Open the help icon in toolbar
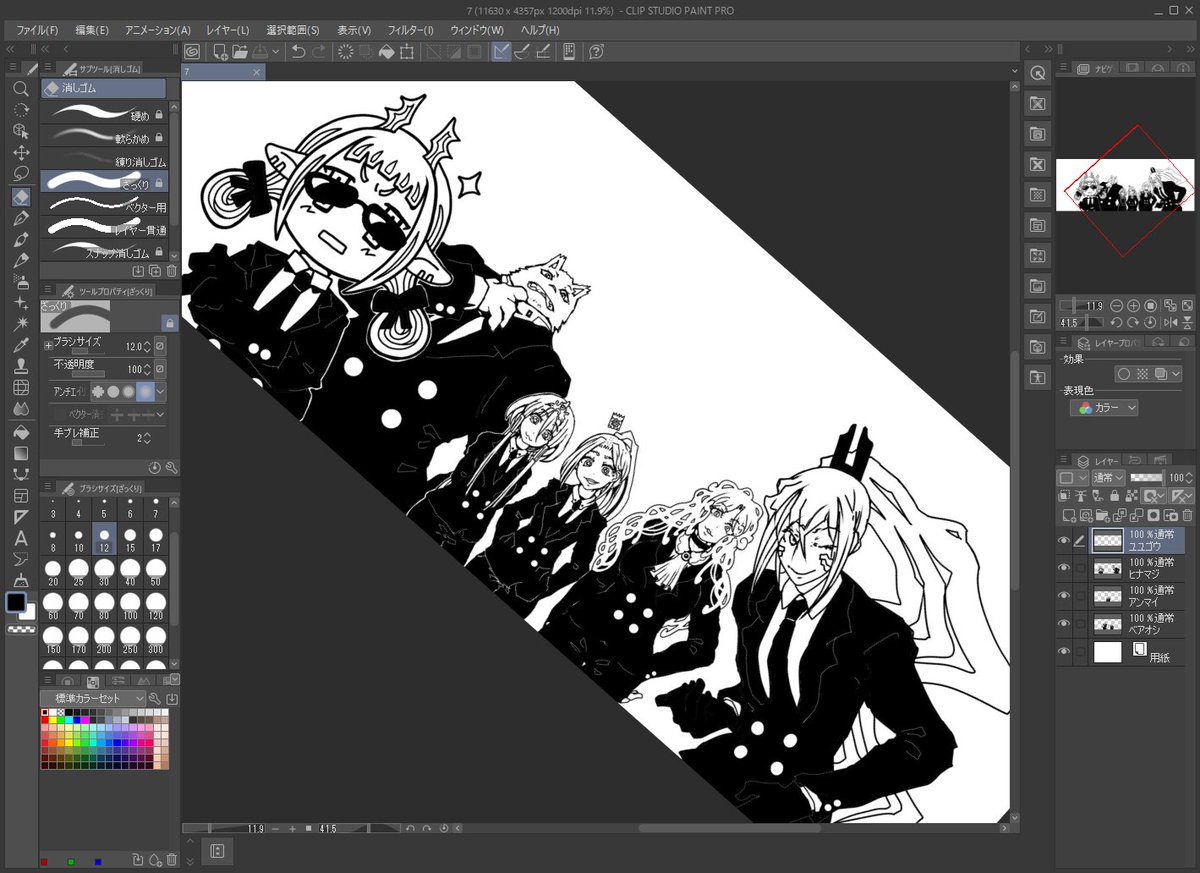The width and height of the screenshot is (1200, 873). (x=596, y=51)
